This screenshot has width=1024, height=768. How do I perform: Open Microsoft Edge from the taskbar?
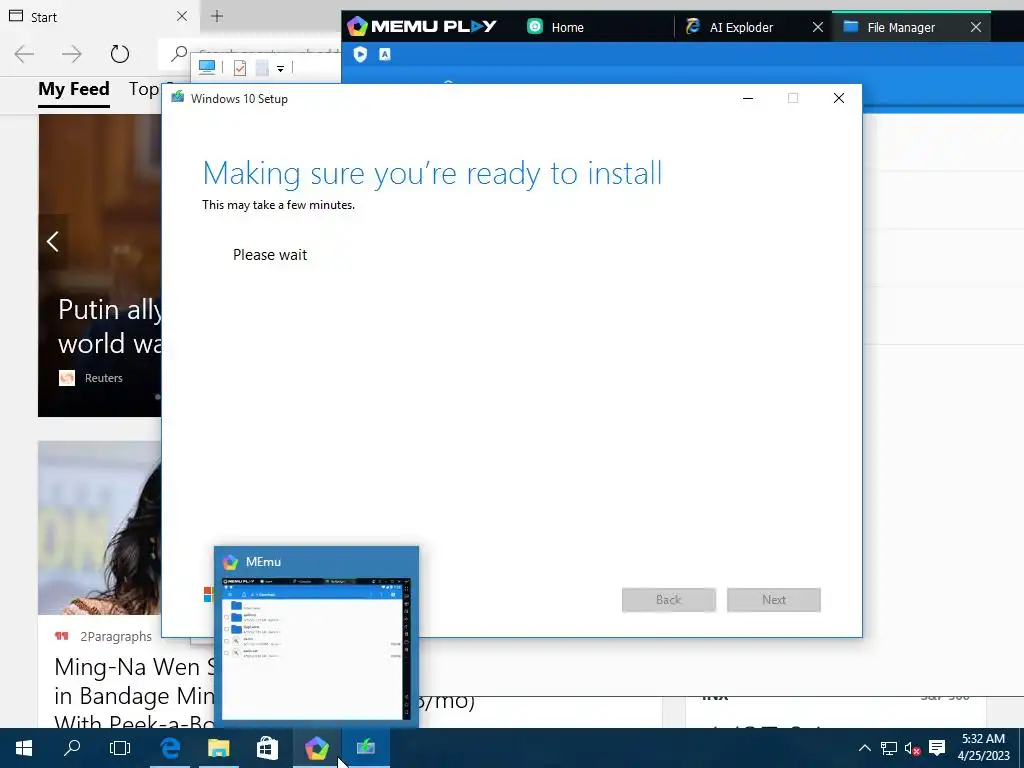tap(170, 748)
